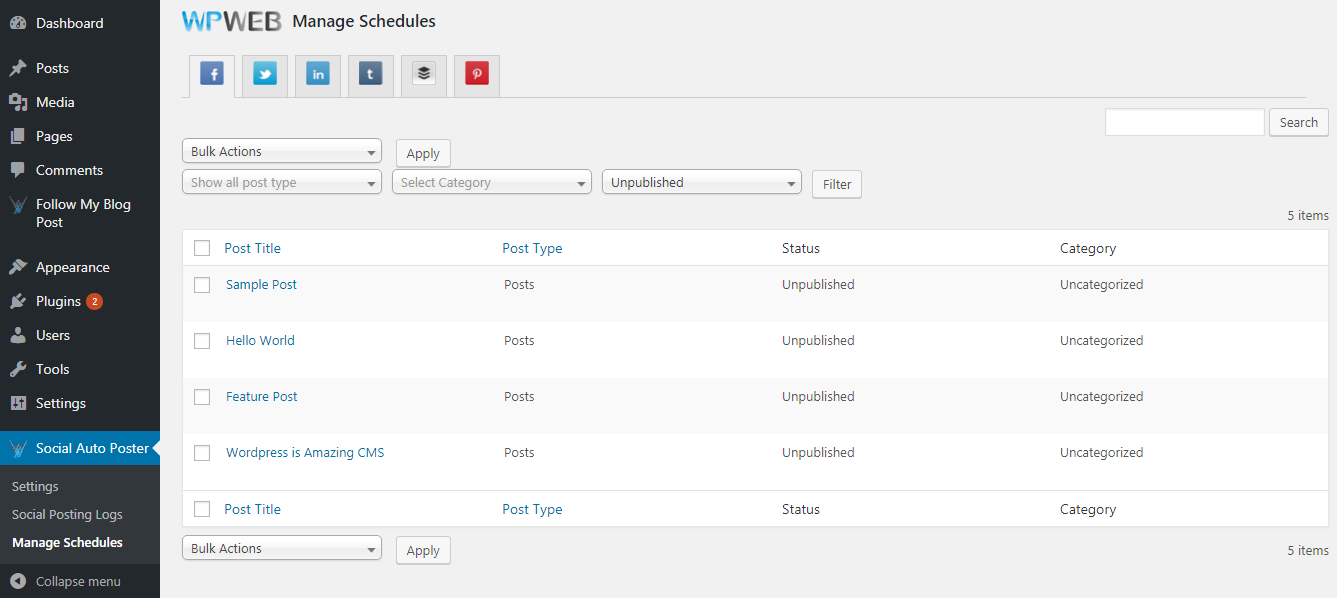Open the Unpublished status dropdown
The width and height of the screenshot is (1337, 598).
pos(701,183)
